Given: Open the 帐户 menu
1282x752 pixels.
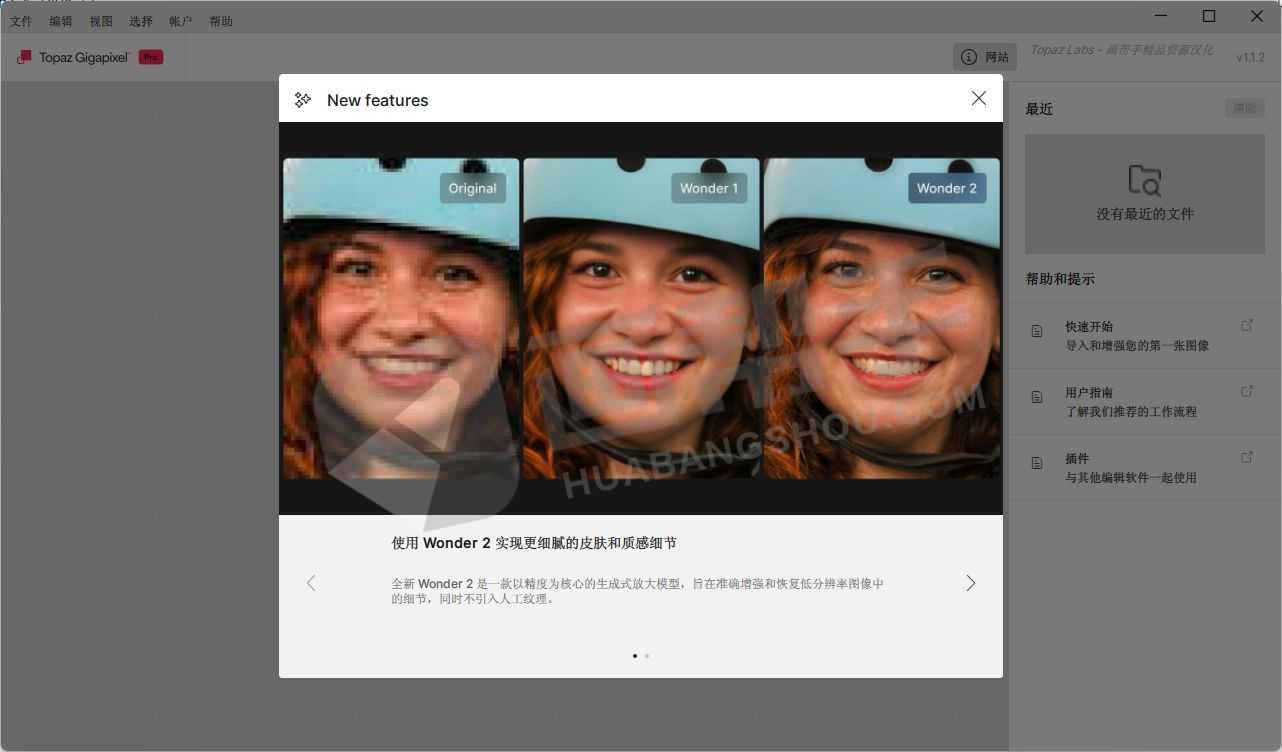Looking at the screenshot, I should coord(181,21).
